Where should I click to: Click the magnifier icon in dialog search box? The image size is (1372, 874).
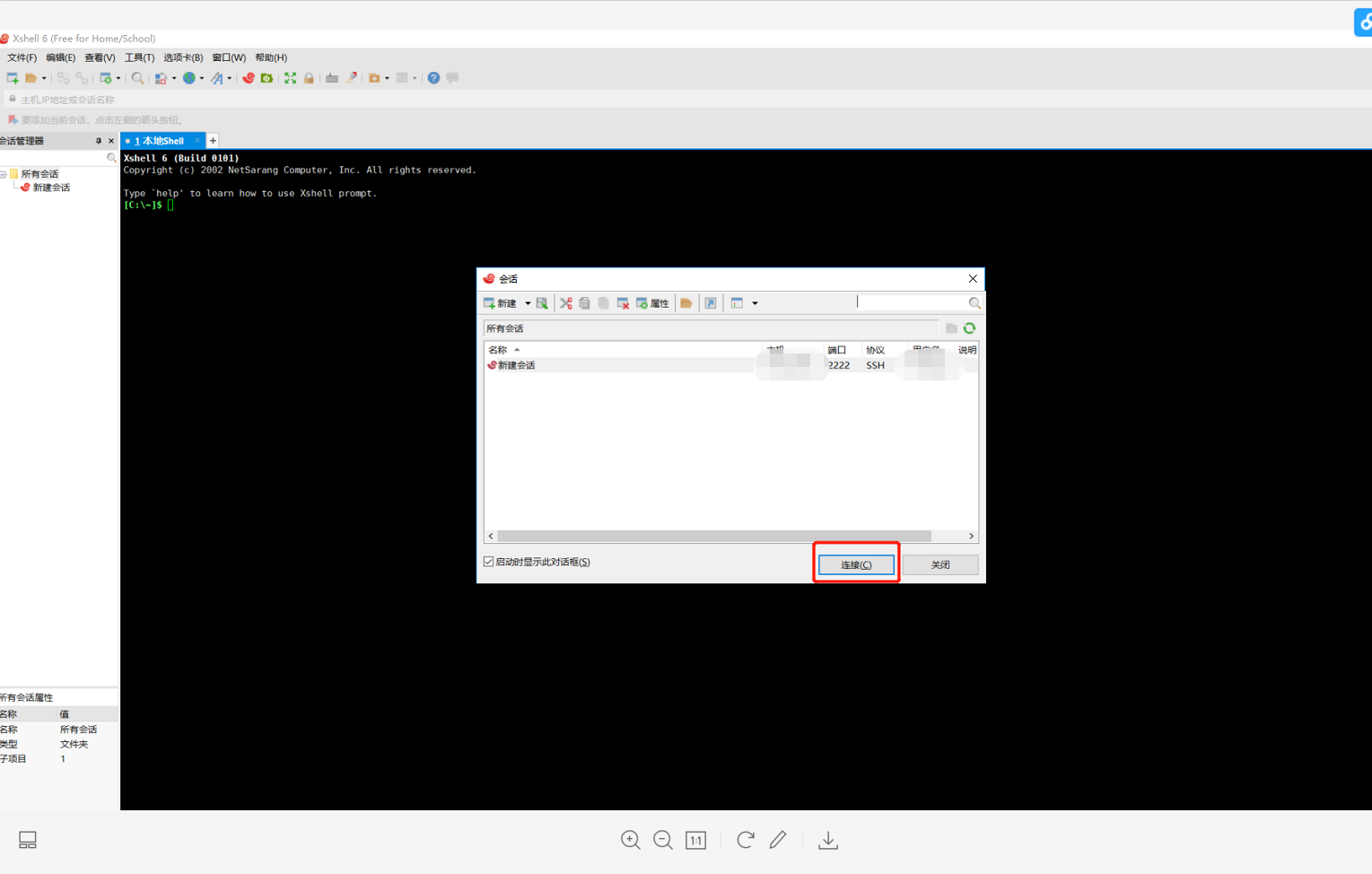click(974, 303)
